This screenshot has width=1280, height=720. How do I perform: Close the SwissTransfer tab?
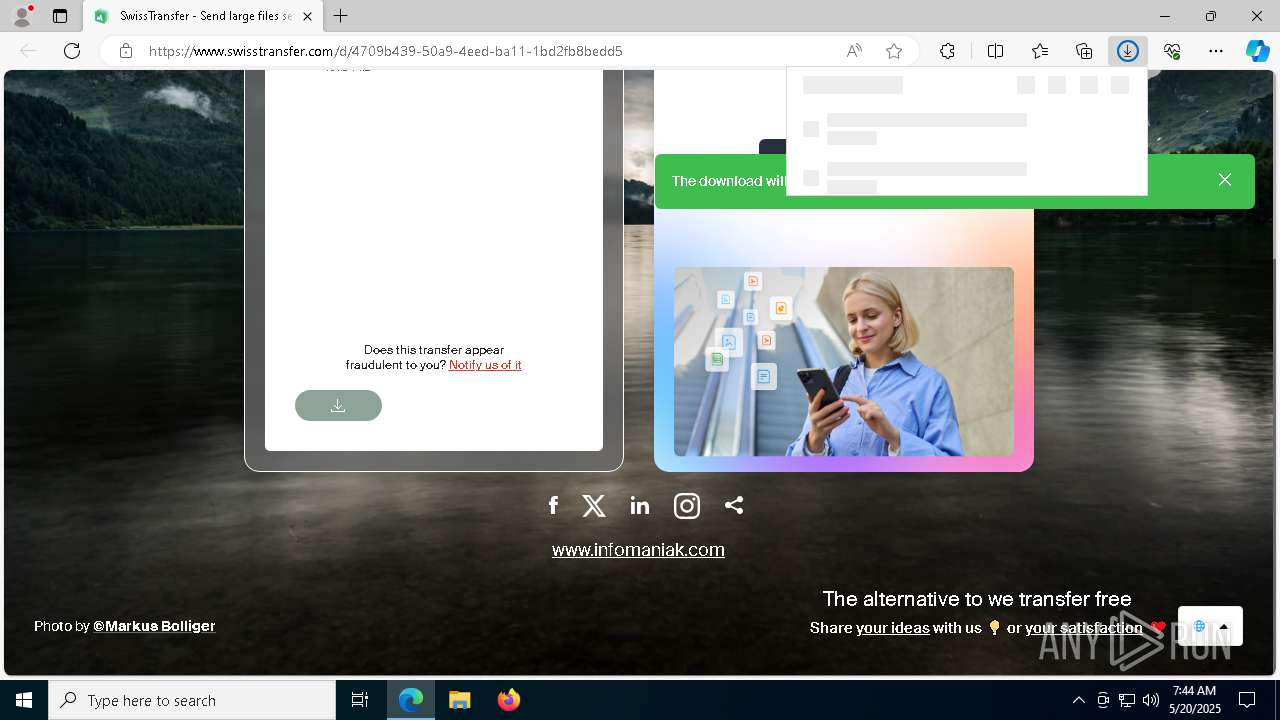308,16
